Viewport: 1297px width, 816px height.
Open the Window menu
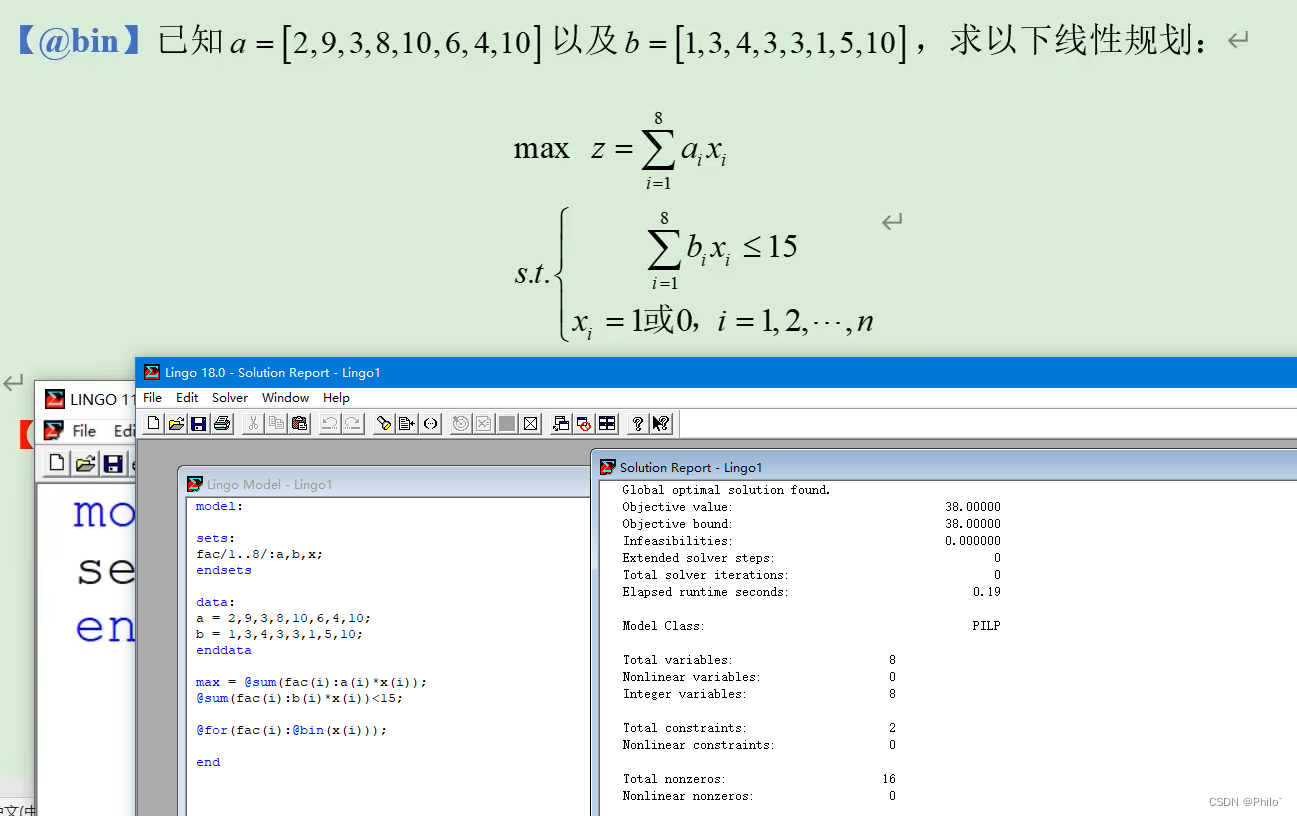(x=285, y=397)
